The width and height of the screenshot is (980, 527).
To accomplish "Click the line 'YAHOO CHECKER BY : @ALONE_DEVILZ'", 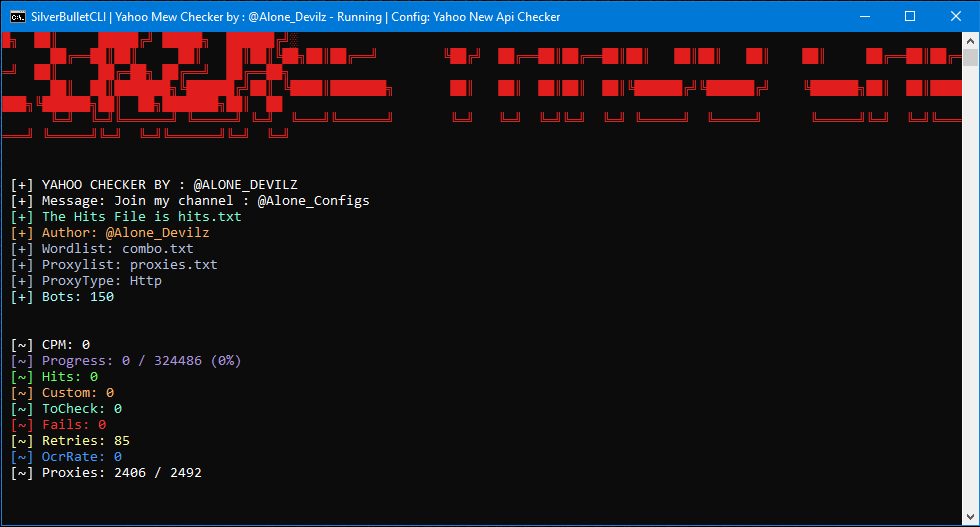I will coord(154,185).
